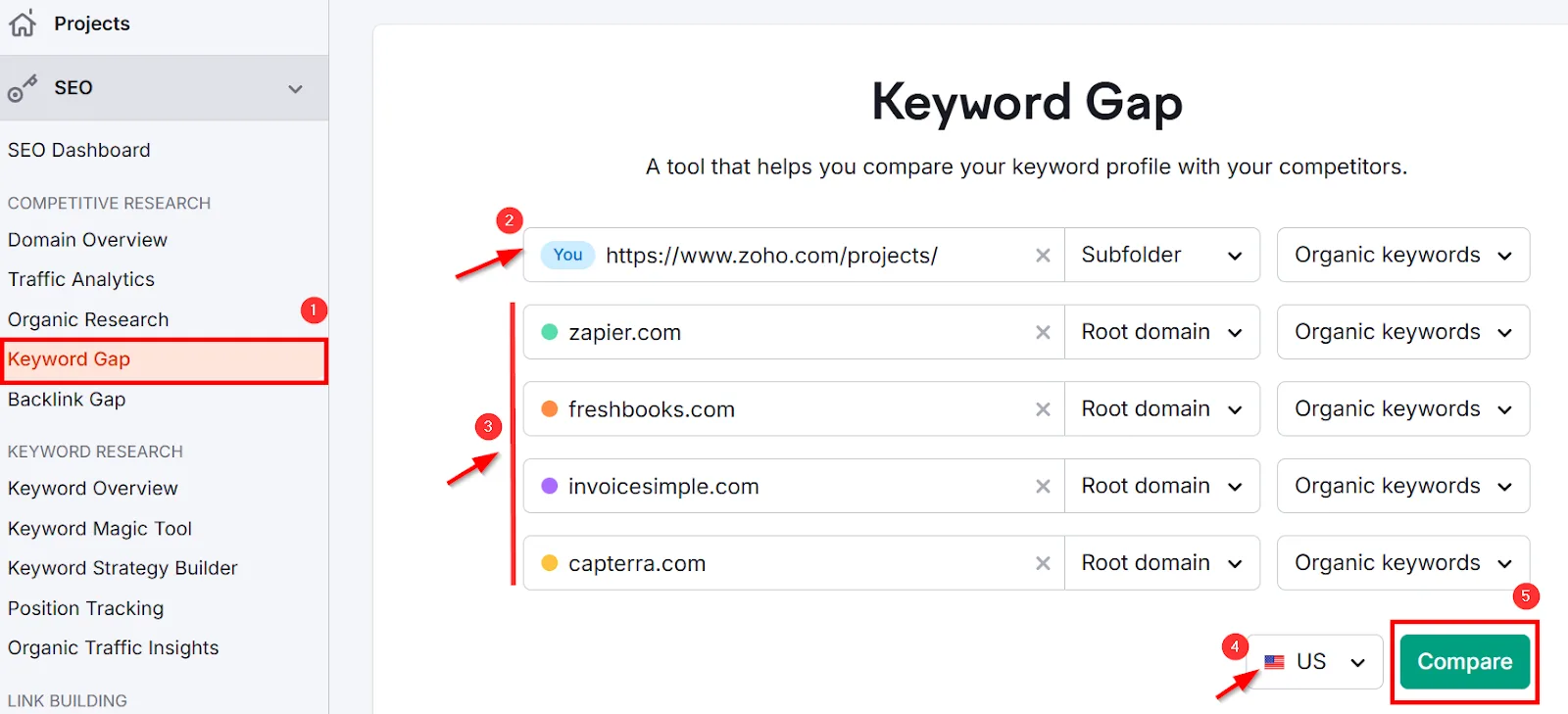
Task: Open Organic keywords dropdown for zapier.com
Action: coord(1403,332)
